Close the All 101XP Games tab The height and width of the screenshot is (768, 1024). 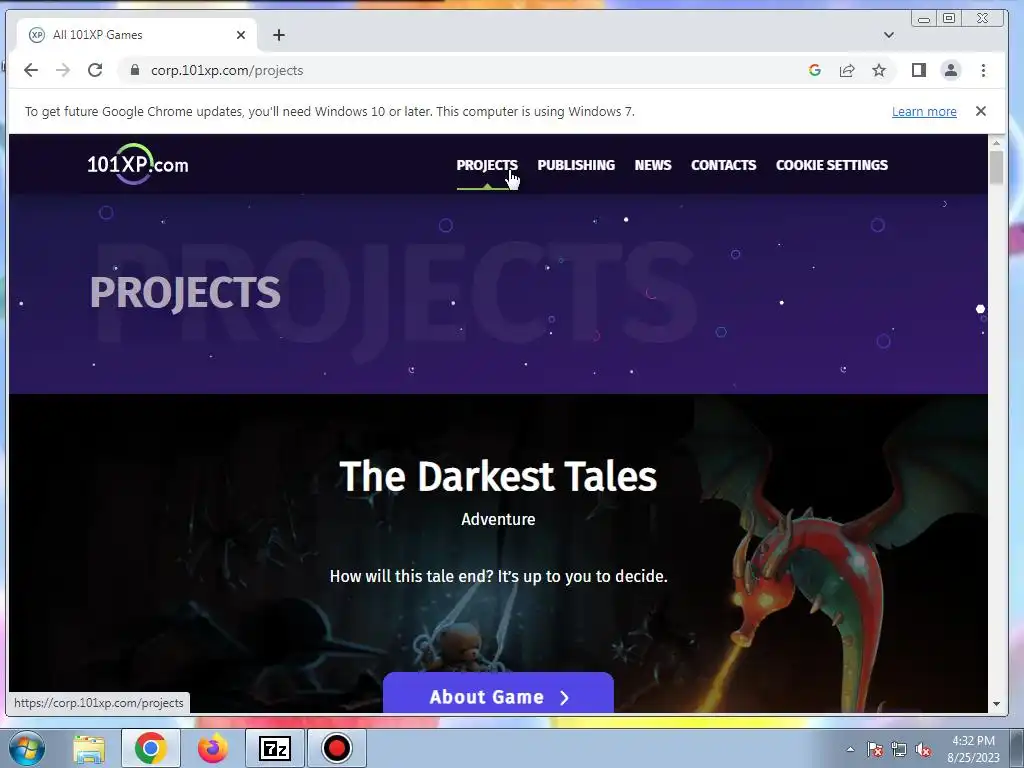point(241,35)
